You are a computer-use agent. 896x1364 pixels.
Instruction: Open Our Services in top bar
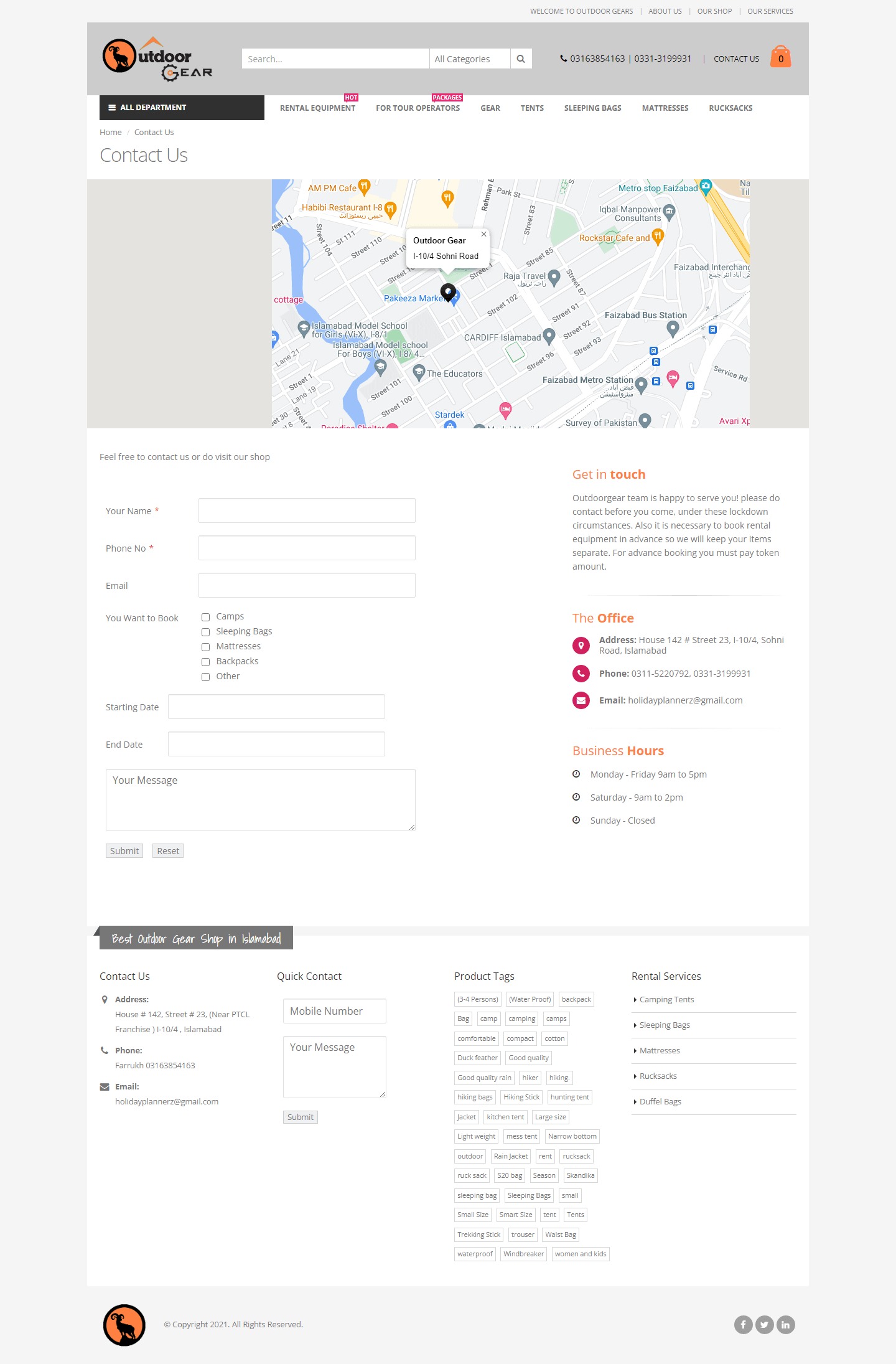pyautogui.click(x=770, y=11)
